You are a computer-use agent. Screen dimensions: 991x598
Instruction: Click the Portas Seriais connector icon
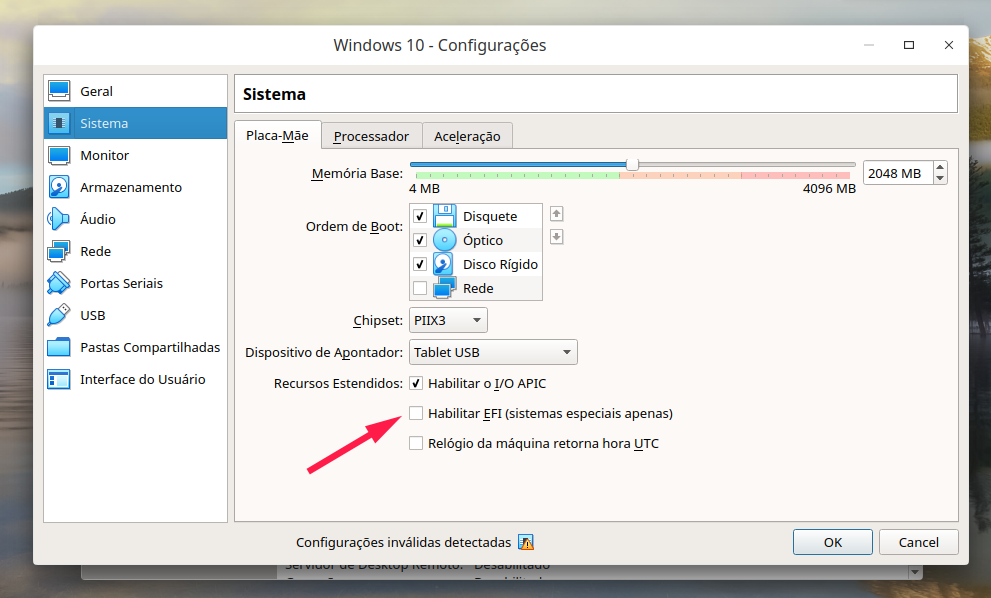[59, 283]
